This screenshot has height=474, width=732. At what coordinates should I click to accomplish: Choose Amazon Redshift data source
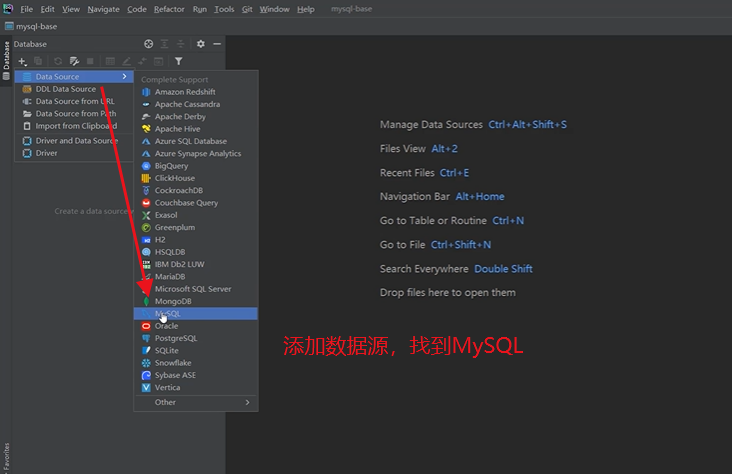pyautogui.click(x=196, y=92)
